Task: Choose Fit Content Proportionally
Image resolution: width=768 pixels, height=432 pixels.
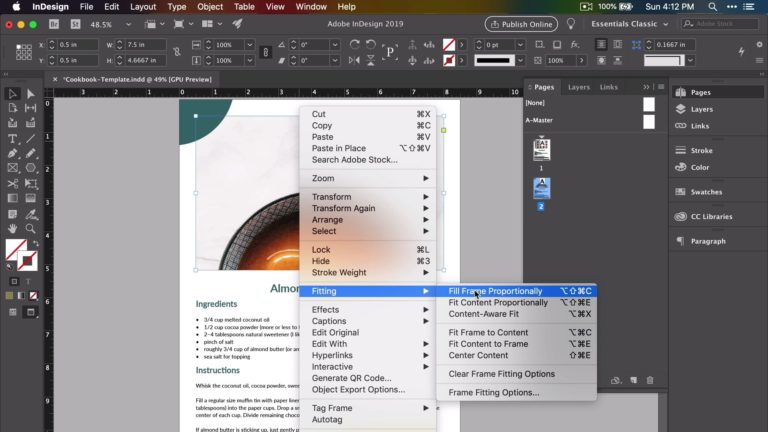Action: [516, 302]
